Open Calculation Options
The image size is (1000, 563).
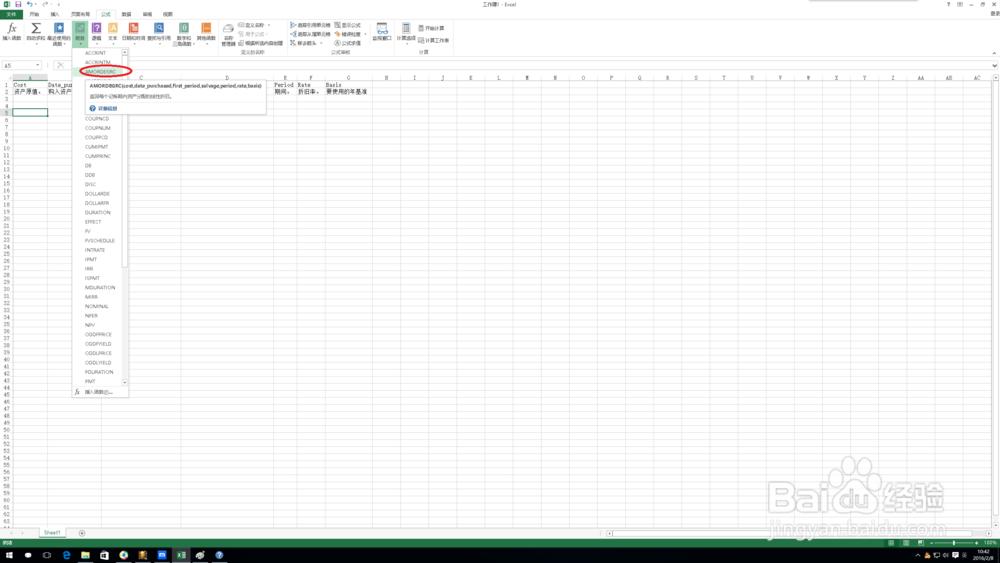click(406, 33)
